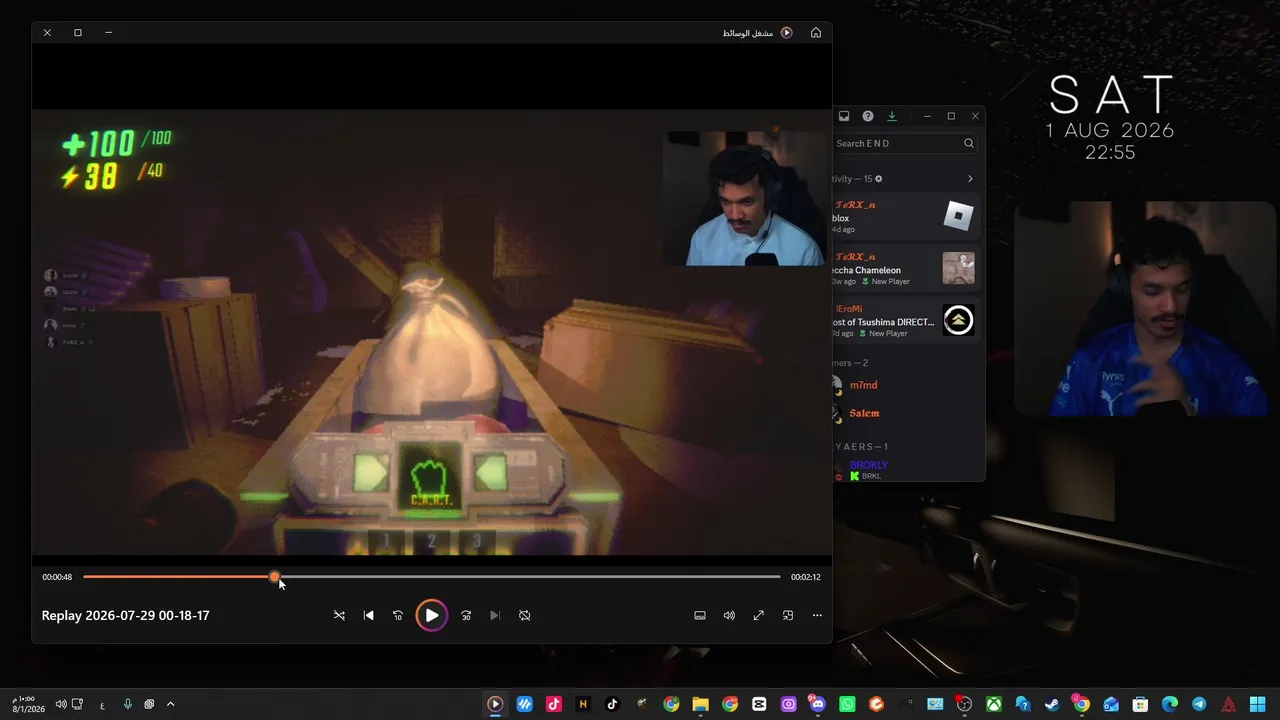The height and width of the screenshot is (720, 1280).
Task: Seek to the unplayed portion of the timeline
Action: click(530, 577)
